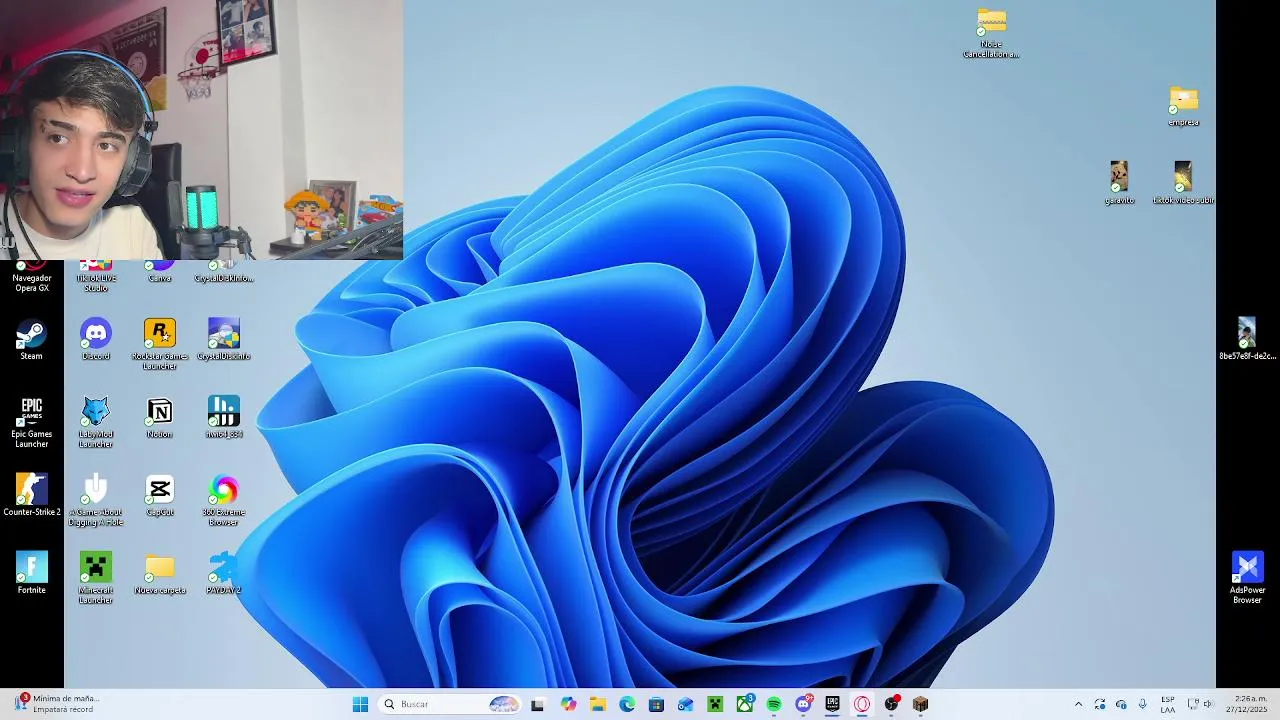Click the dark circular recorder taskbar icon
Screen dimensions: 1280x720
point(891,704)
